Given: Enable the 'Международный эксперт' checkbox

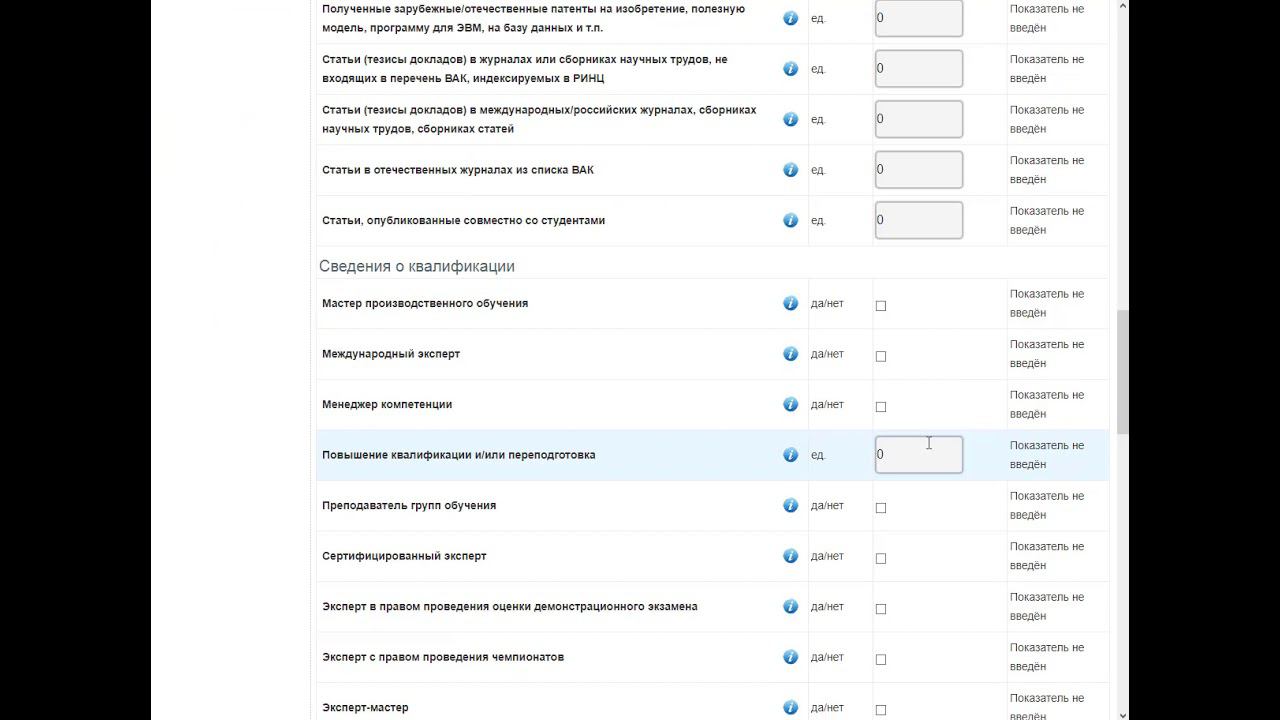Looking at the screenshot, I should coord(881,356).
